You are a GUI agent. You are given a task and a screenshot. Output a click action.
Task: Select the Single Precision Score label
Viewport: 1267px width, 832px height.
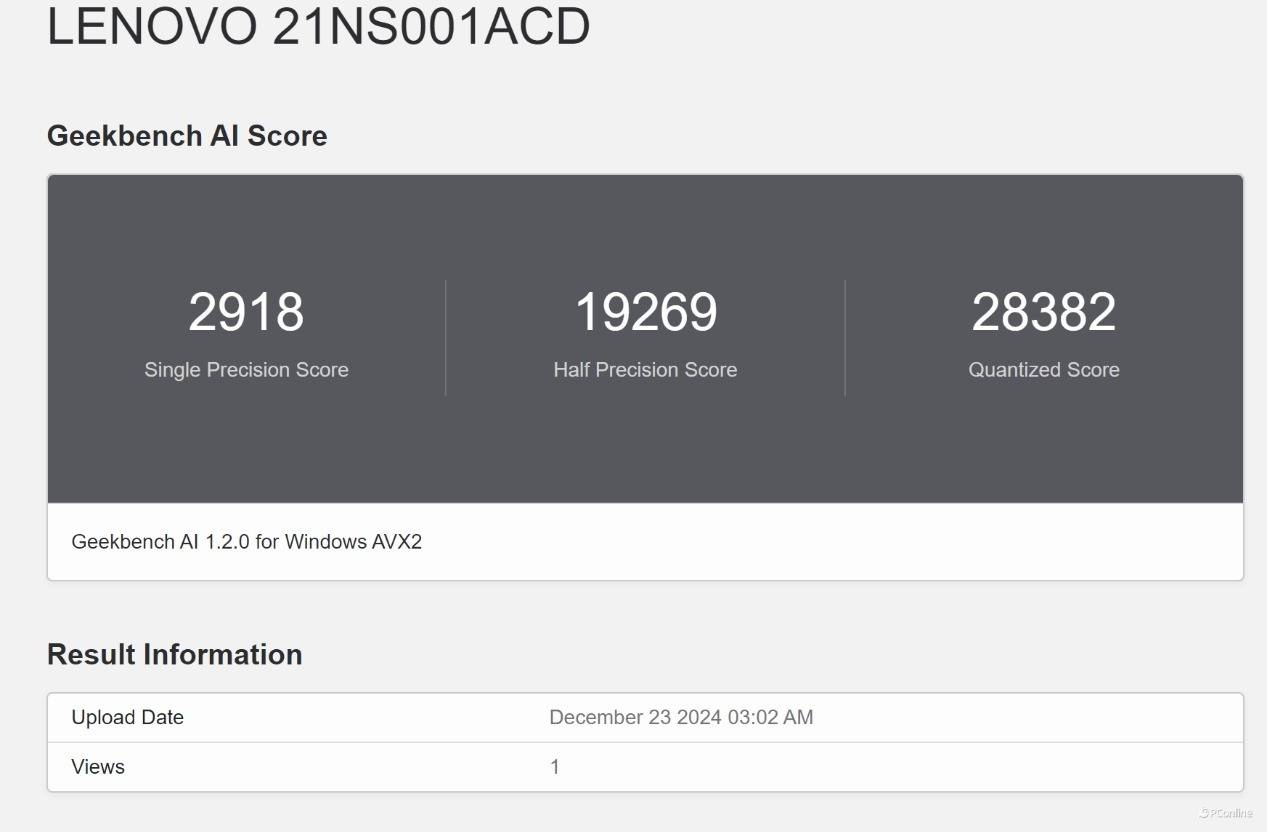click(246, 370)
